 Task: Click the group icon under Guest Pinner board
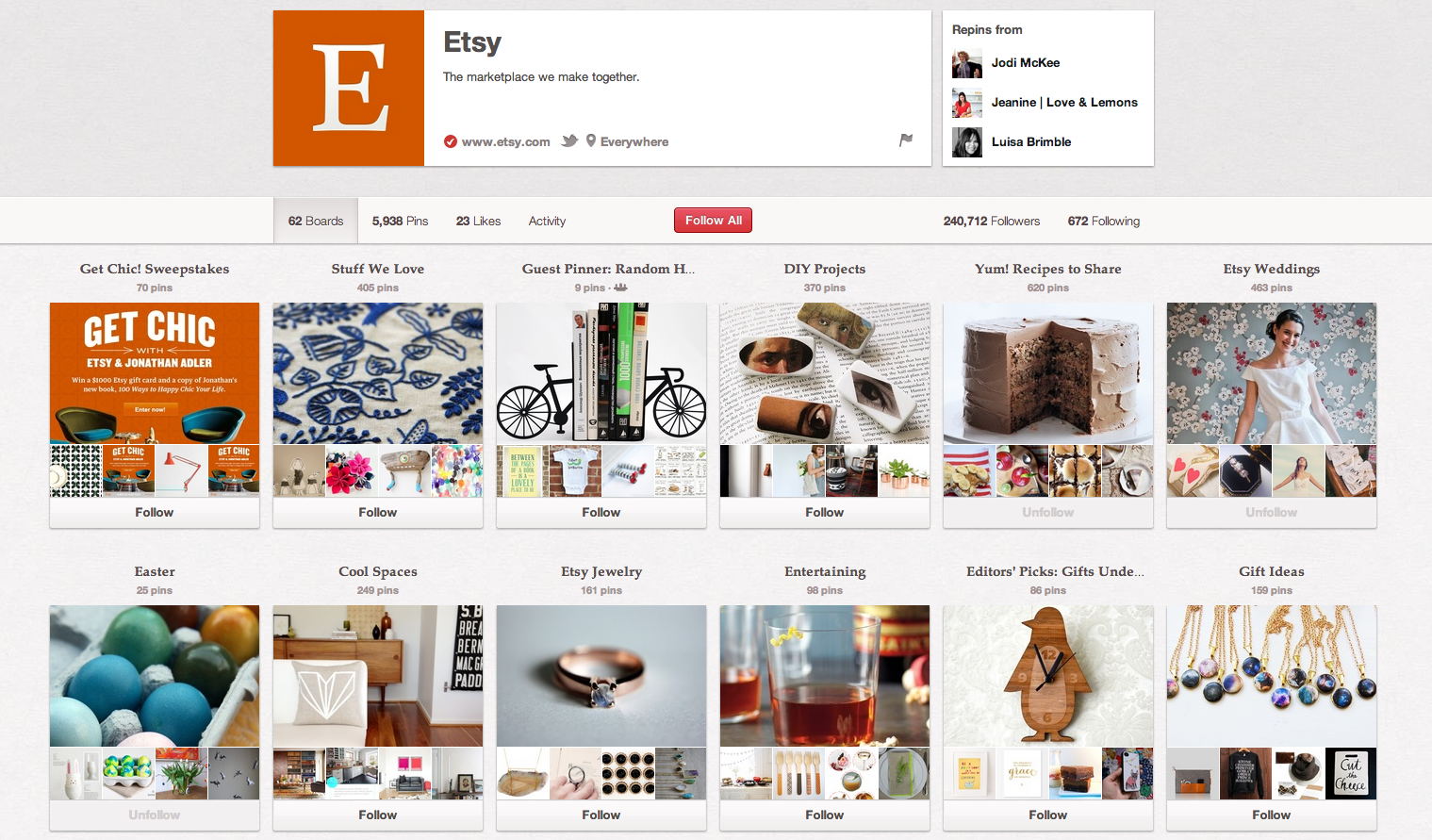click(620, 288)
